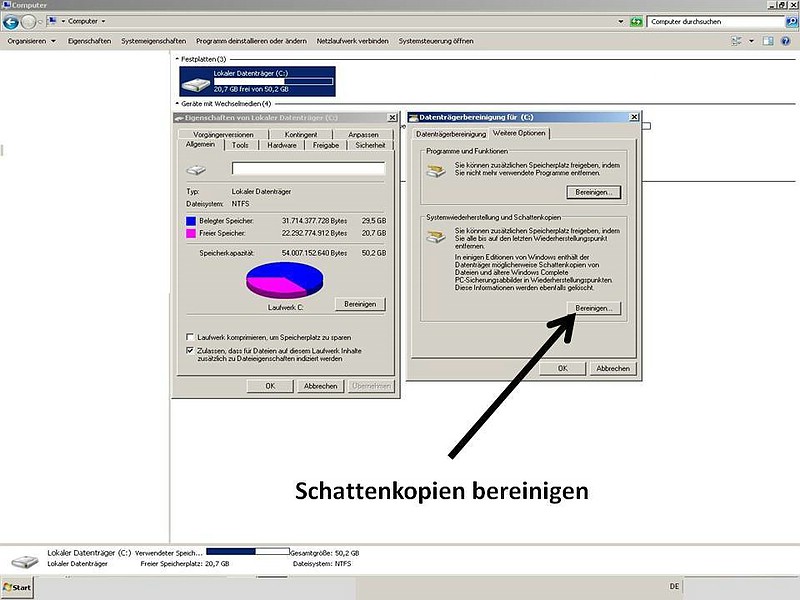Click Abbrechen in the Eigenschaften dialog
This screenshot has height=600, width=800.
click(x=320, y=386)
